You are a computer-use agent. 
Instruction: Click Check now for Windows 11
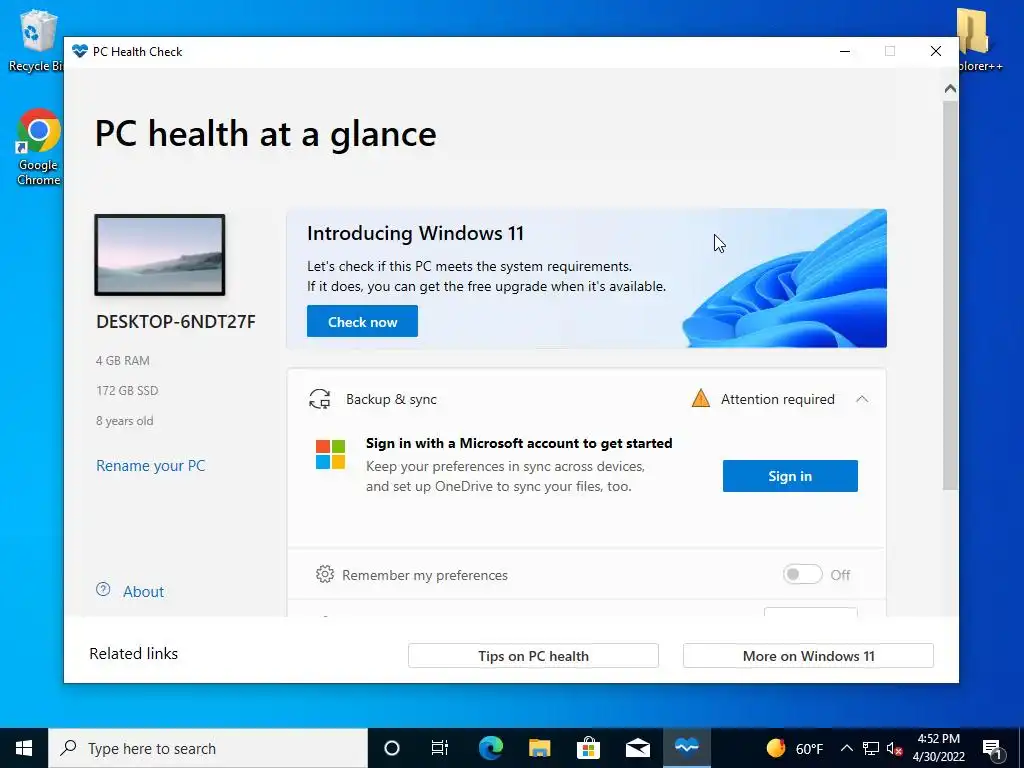pos(362,321)
